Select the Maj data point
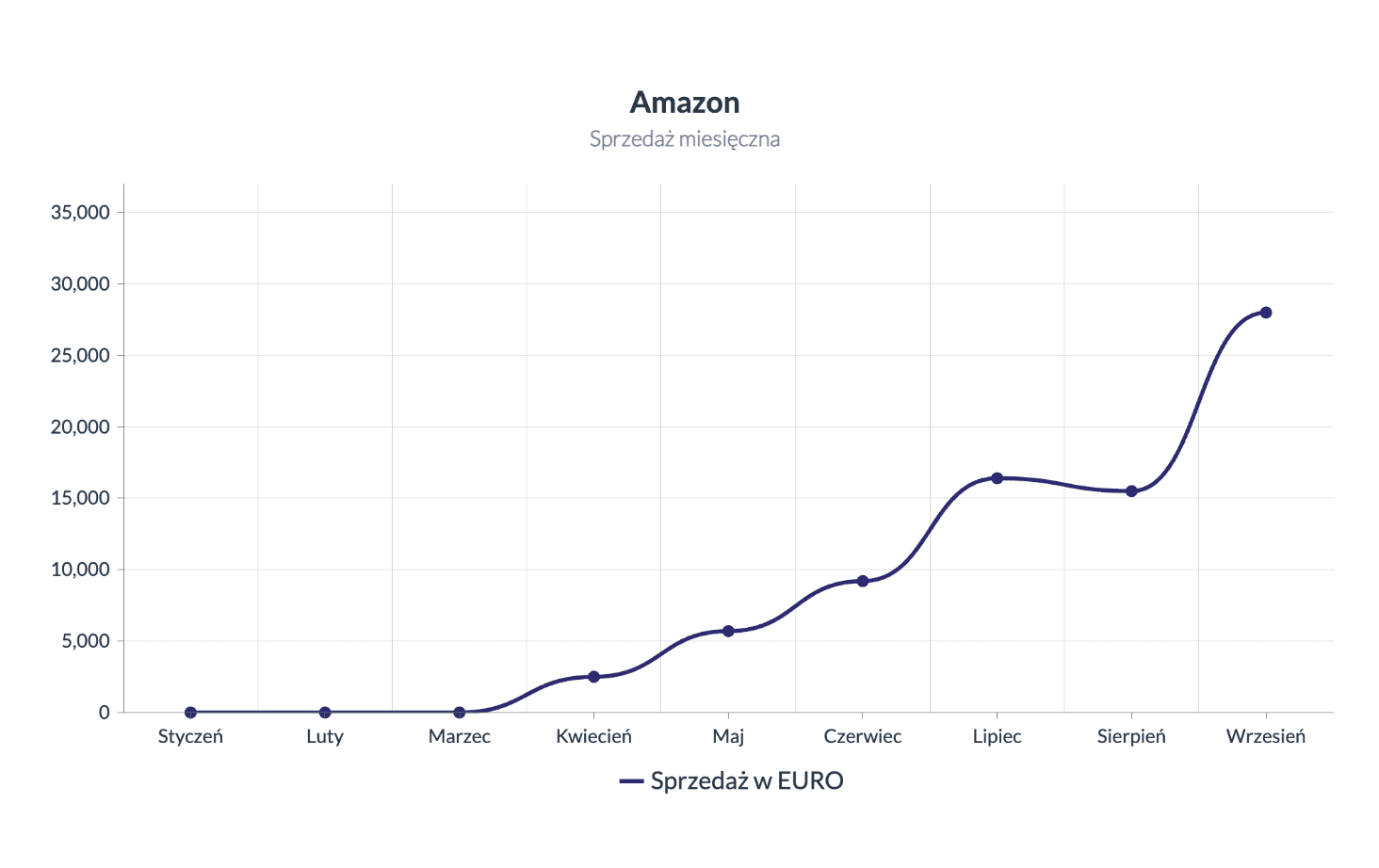The image size is (1379, 868). coord(728,631)
